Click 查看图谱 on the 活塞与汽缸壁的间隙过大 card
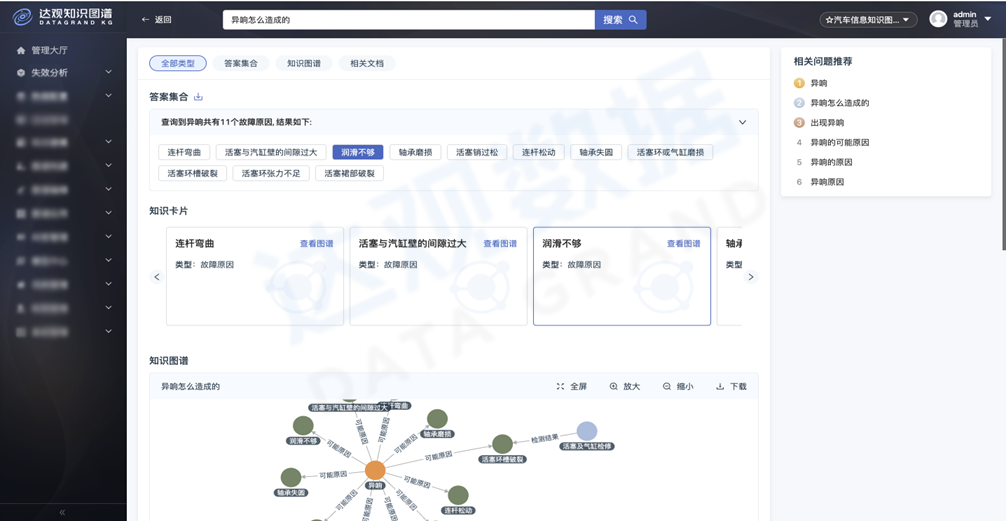 (500, 244)
